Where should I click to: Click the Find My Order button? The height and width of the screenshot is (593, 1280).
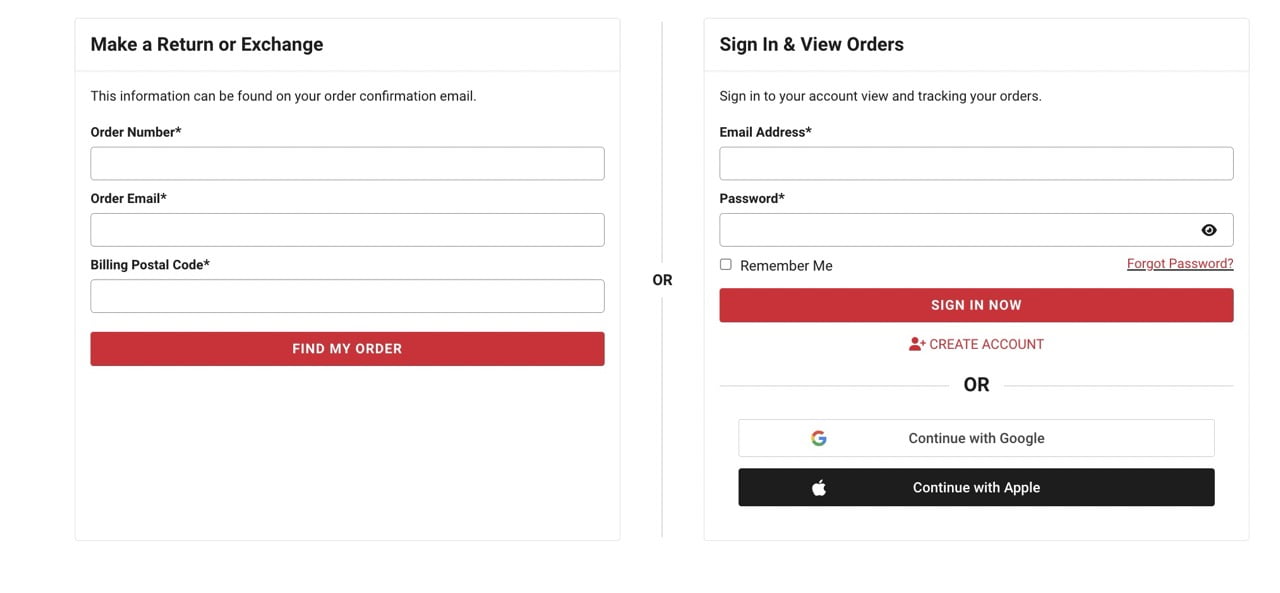click(347, 349)
